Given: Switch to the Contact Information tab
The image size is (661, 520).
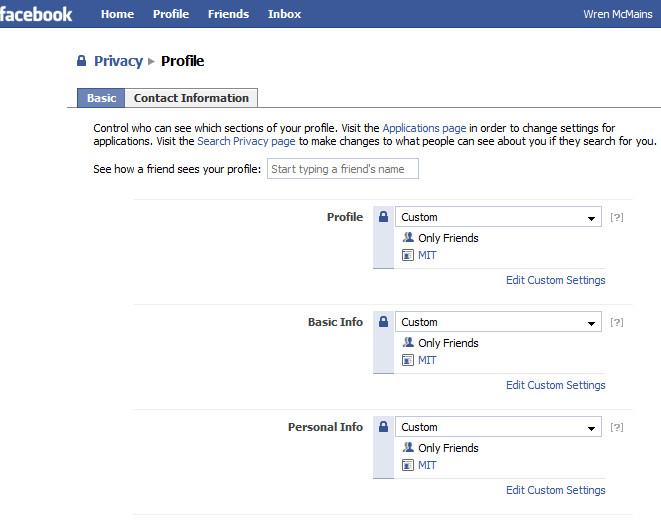Looking at the screenshot, I should (191, 98).
